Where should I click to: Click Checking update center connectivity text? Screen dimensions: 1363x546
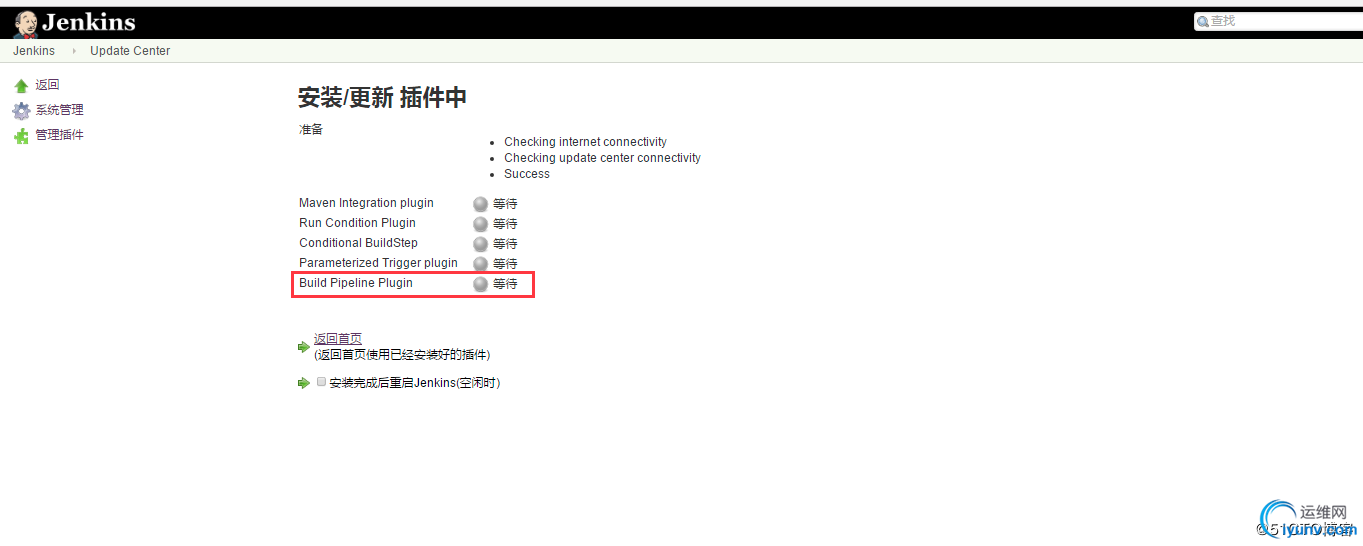tap(602, 158)
